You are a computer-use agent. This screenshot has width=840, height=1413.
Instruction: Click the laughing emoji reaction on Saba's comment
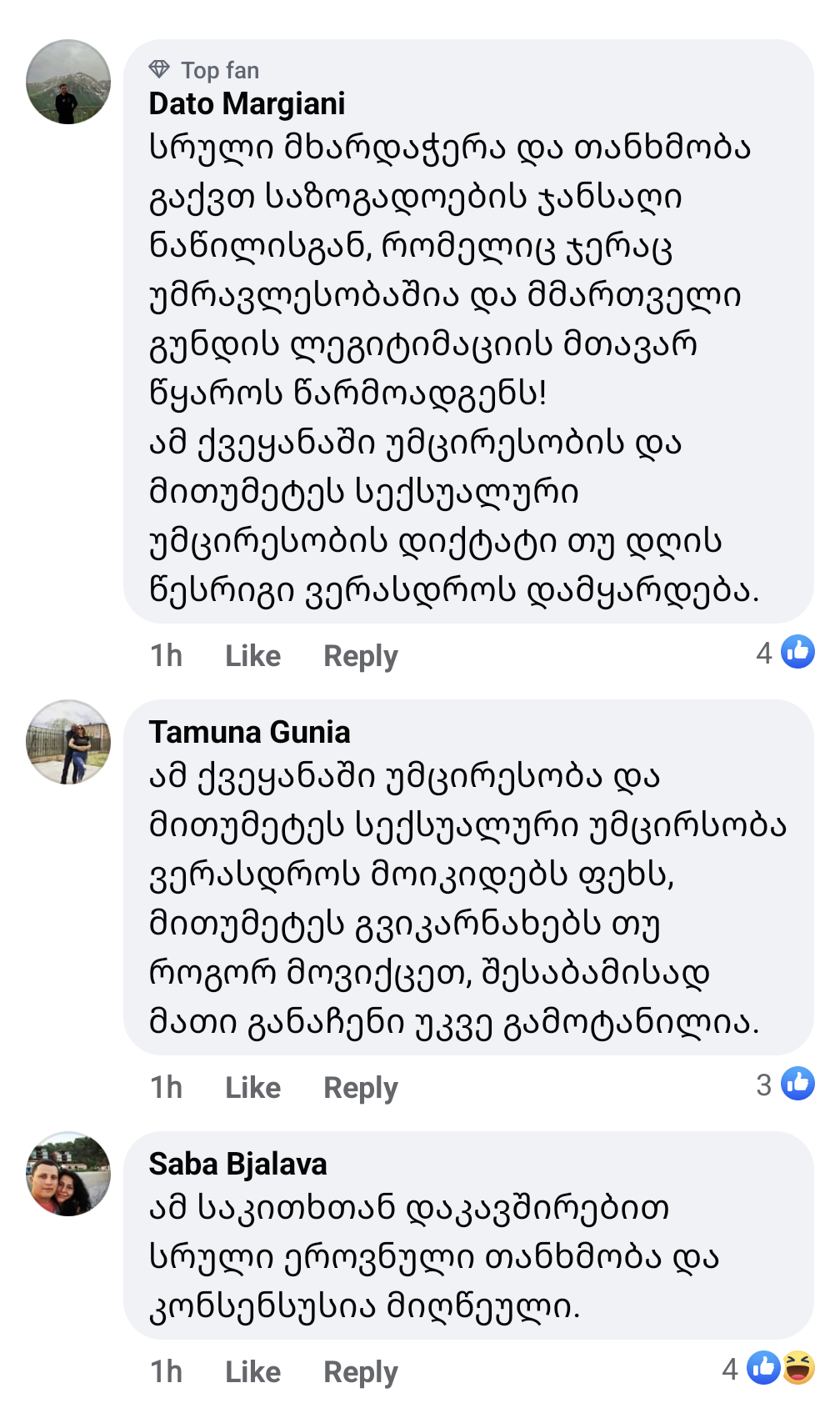[798, 1368]
